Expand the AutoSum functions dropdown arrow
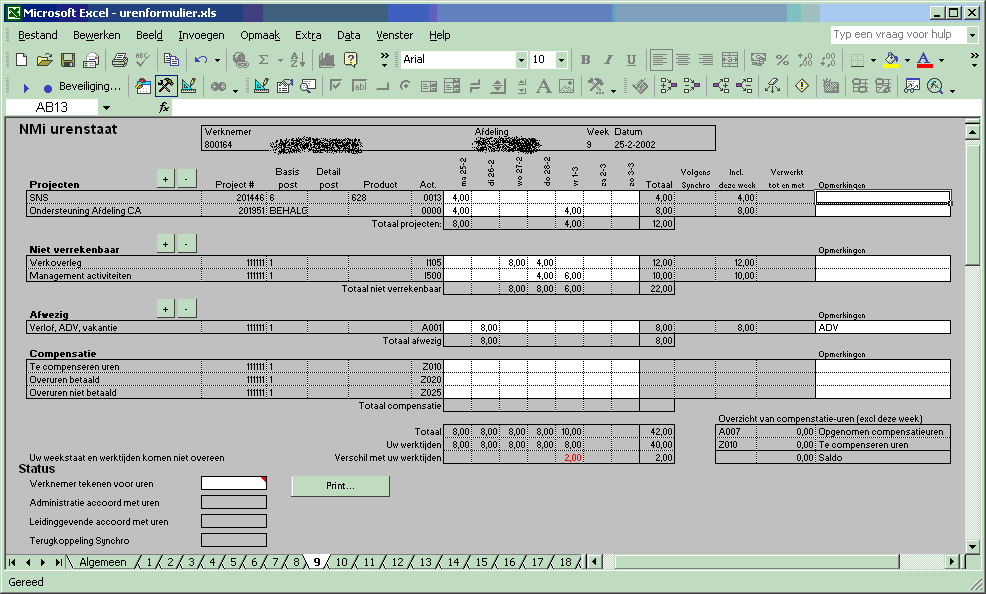This screenshot has width=986, height=594. (280, 60)
